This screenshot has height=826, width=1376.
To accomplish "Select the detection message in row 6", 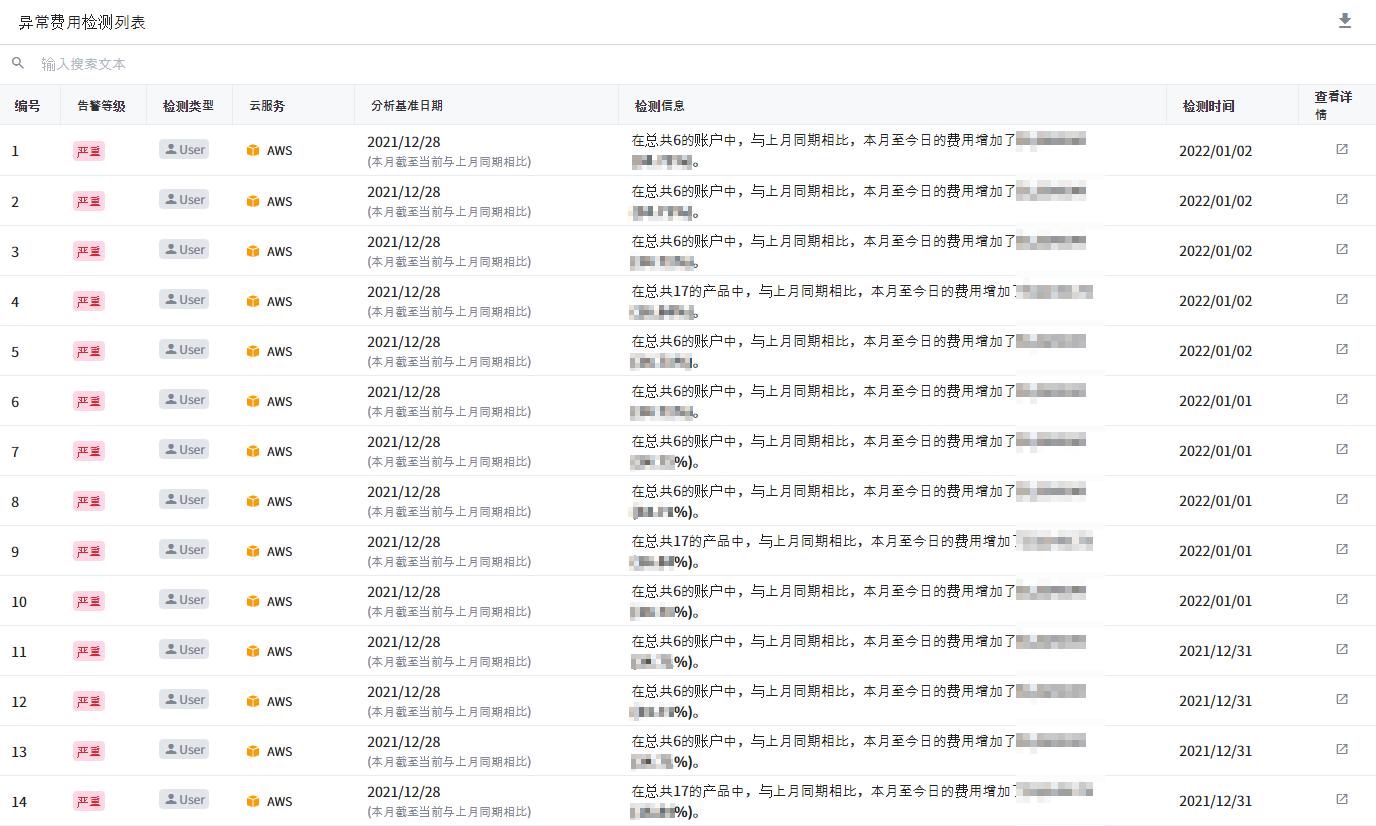I will 823,401.
